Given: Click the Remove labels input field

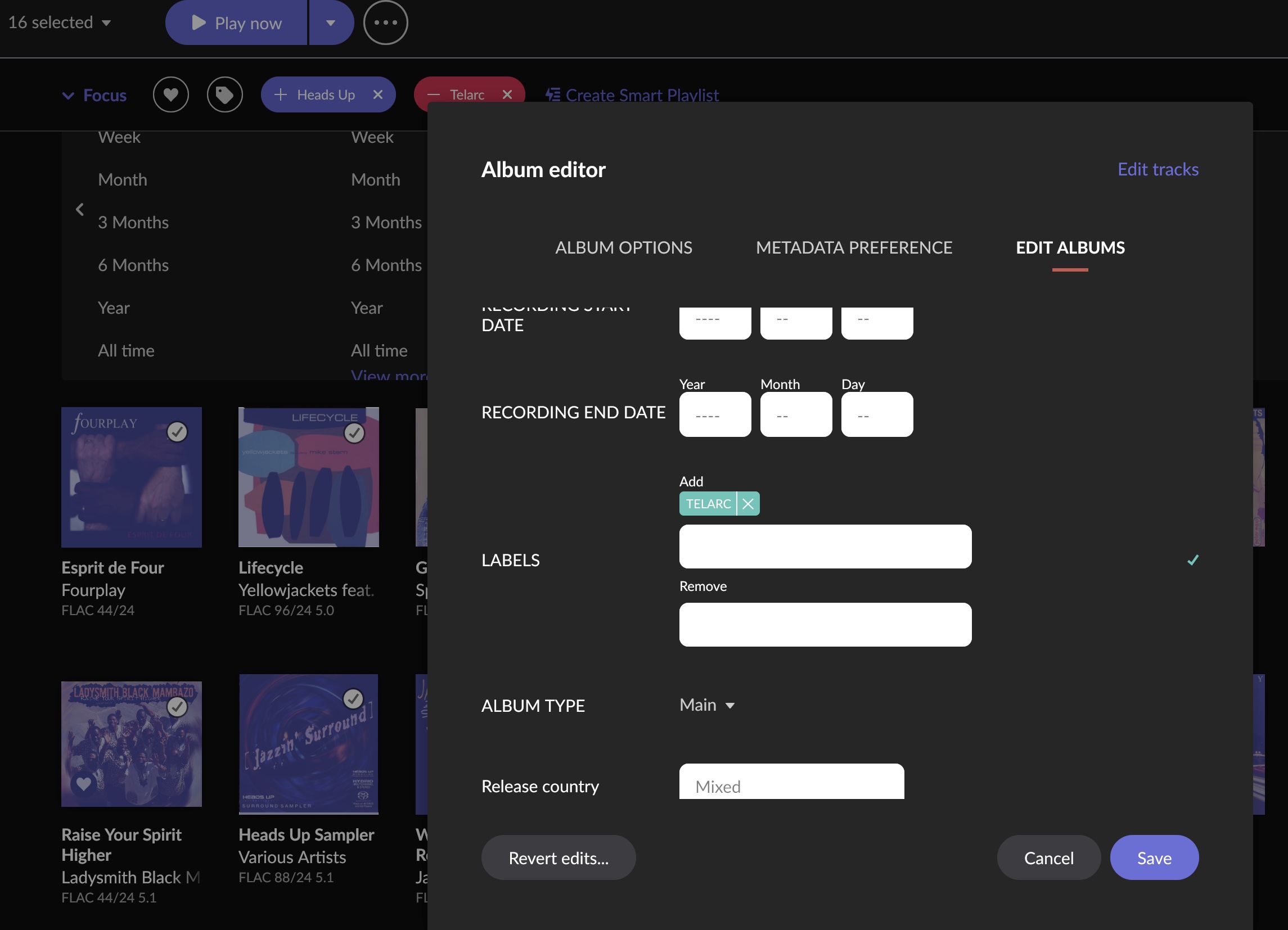Looking at the screenshot, I should [825, 625].
